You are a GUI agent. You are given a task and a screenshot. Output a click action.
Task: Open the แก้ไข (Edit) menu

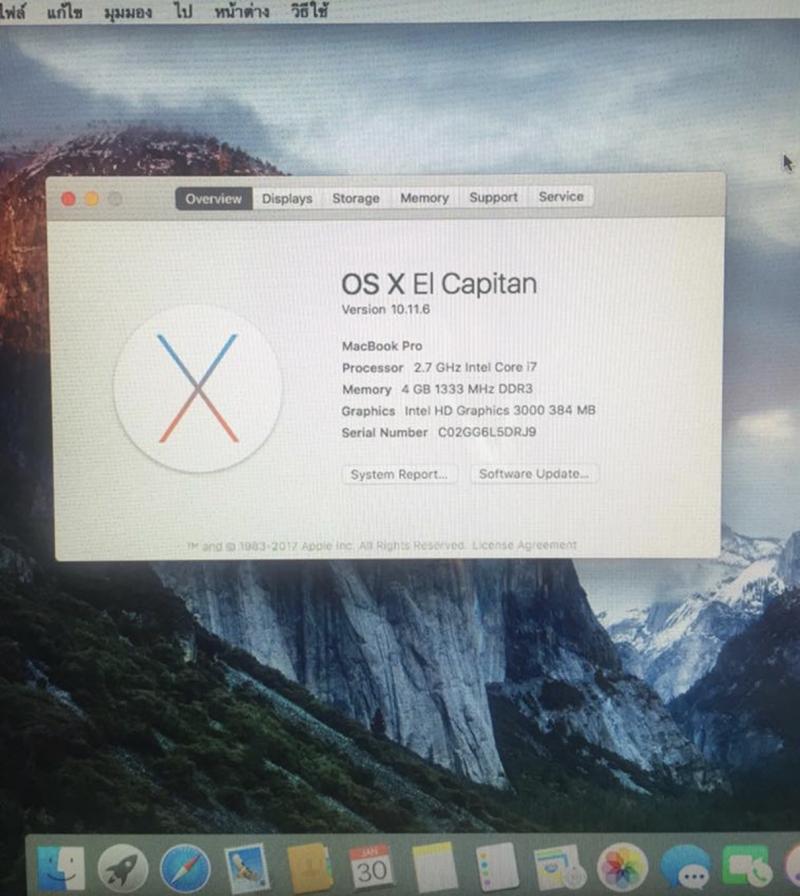tap(65, 12)
